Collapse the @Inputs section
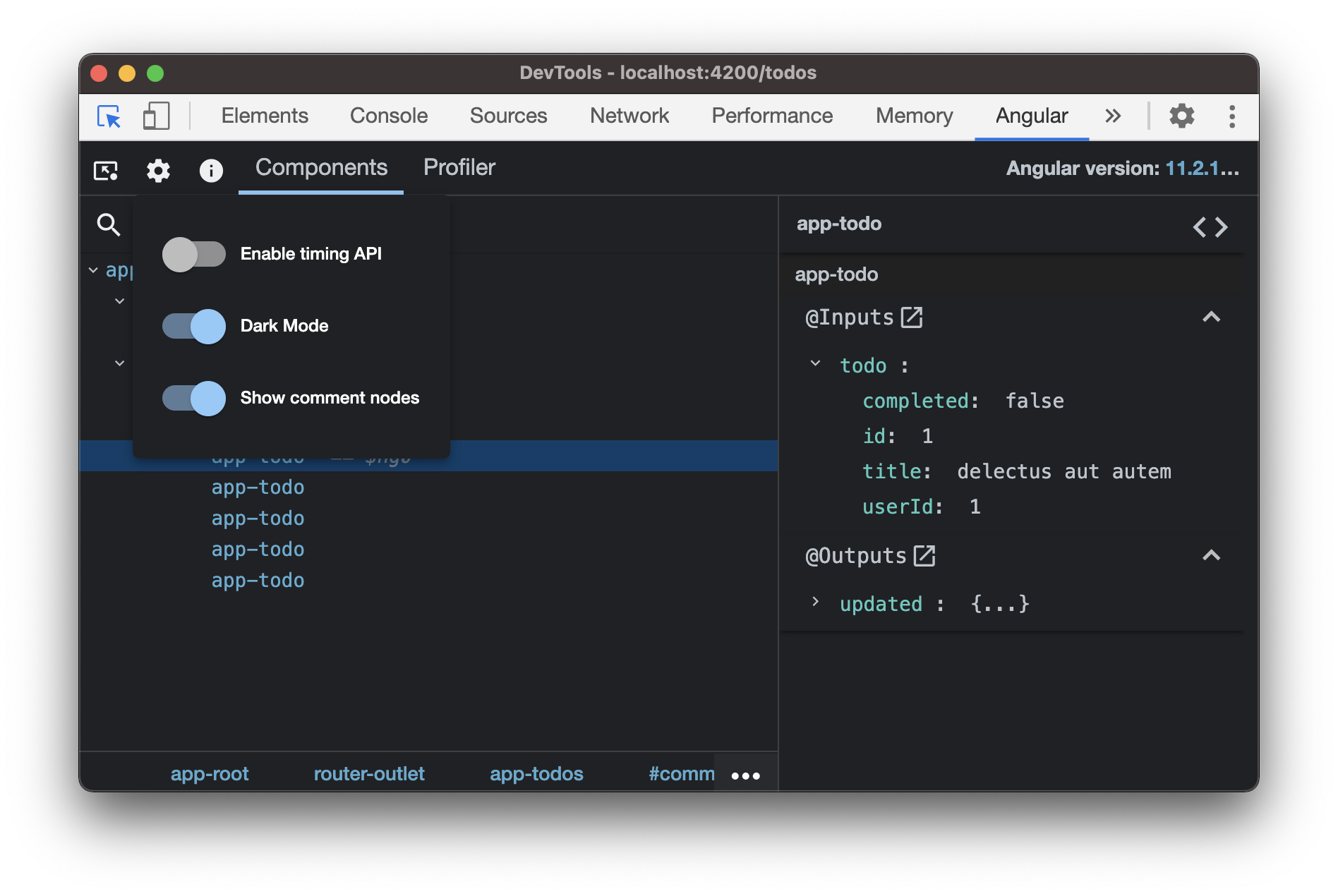 coord(1211,317)
